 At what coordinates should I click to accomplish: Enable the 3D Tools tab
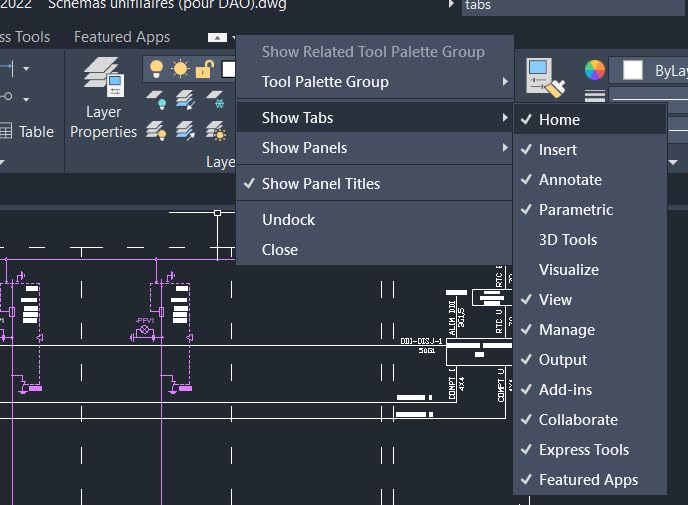tap(567, 240)
